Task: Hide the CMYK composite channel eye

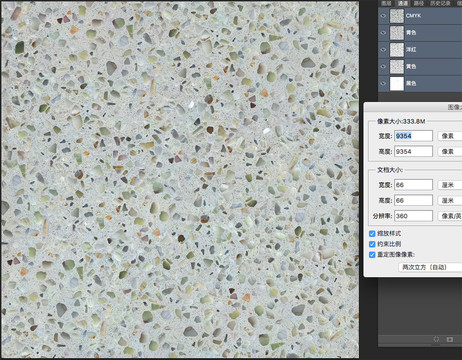Action: pyautogui.click(x=383, y=16)
